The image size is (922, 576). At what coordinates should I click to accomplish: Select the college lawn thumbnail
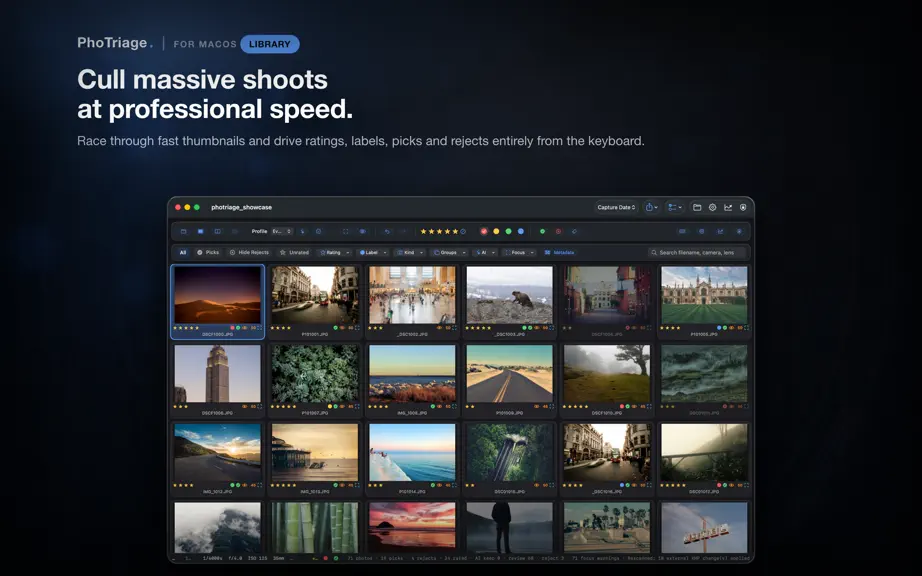click(x=704, y=295)
